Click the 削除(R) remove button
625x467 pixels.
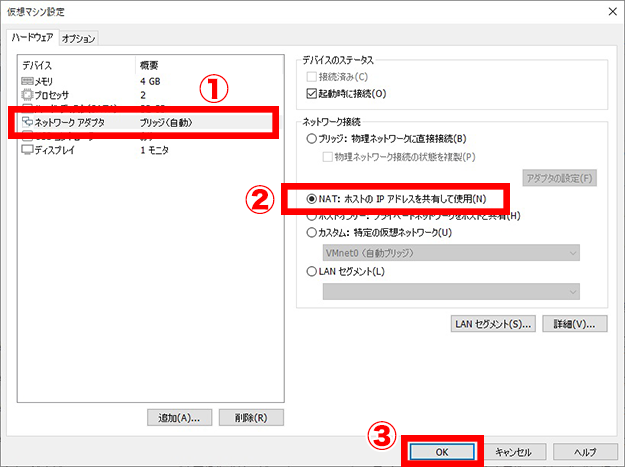point(251,417)
